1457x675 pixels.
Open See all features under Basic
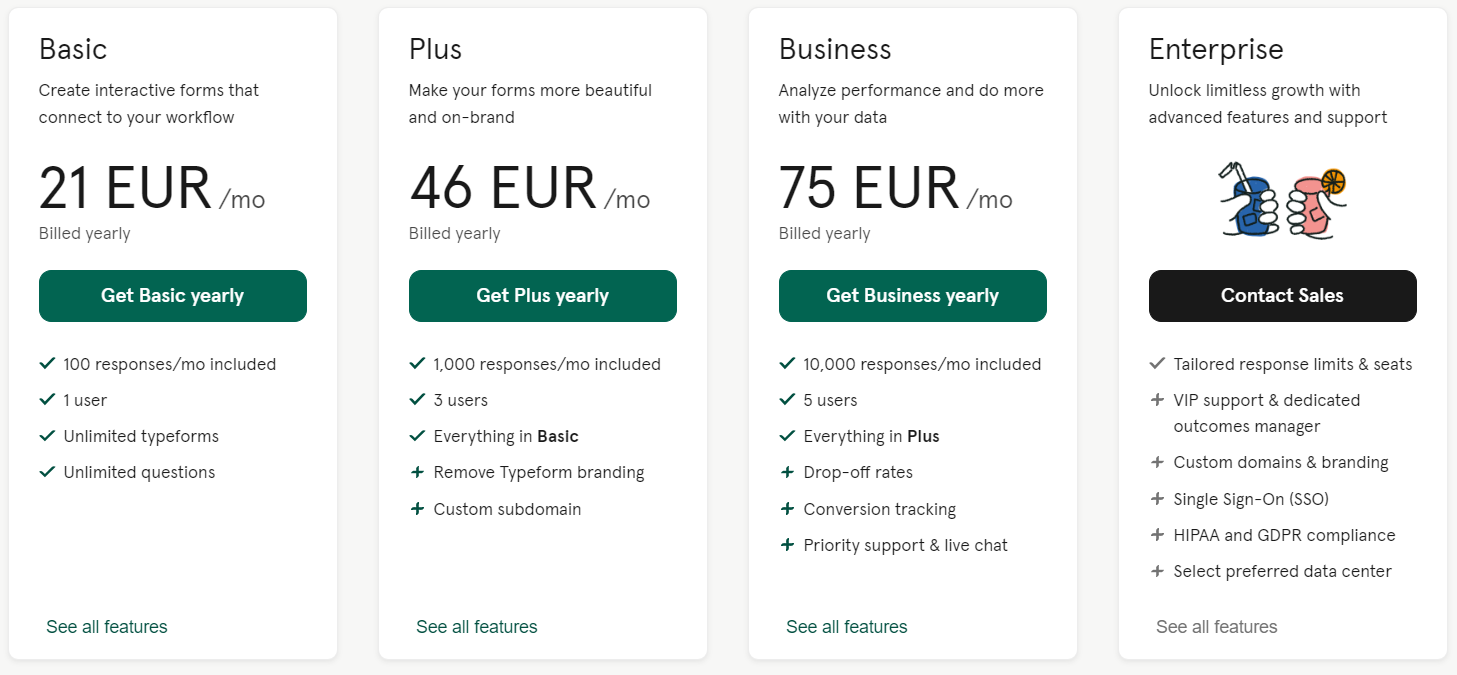[x=107, y=627]
